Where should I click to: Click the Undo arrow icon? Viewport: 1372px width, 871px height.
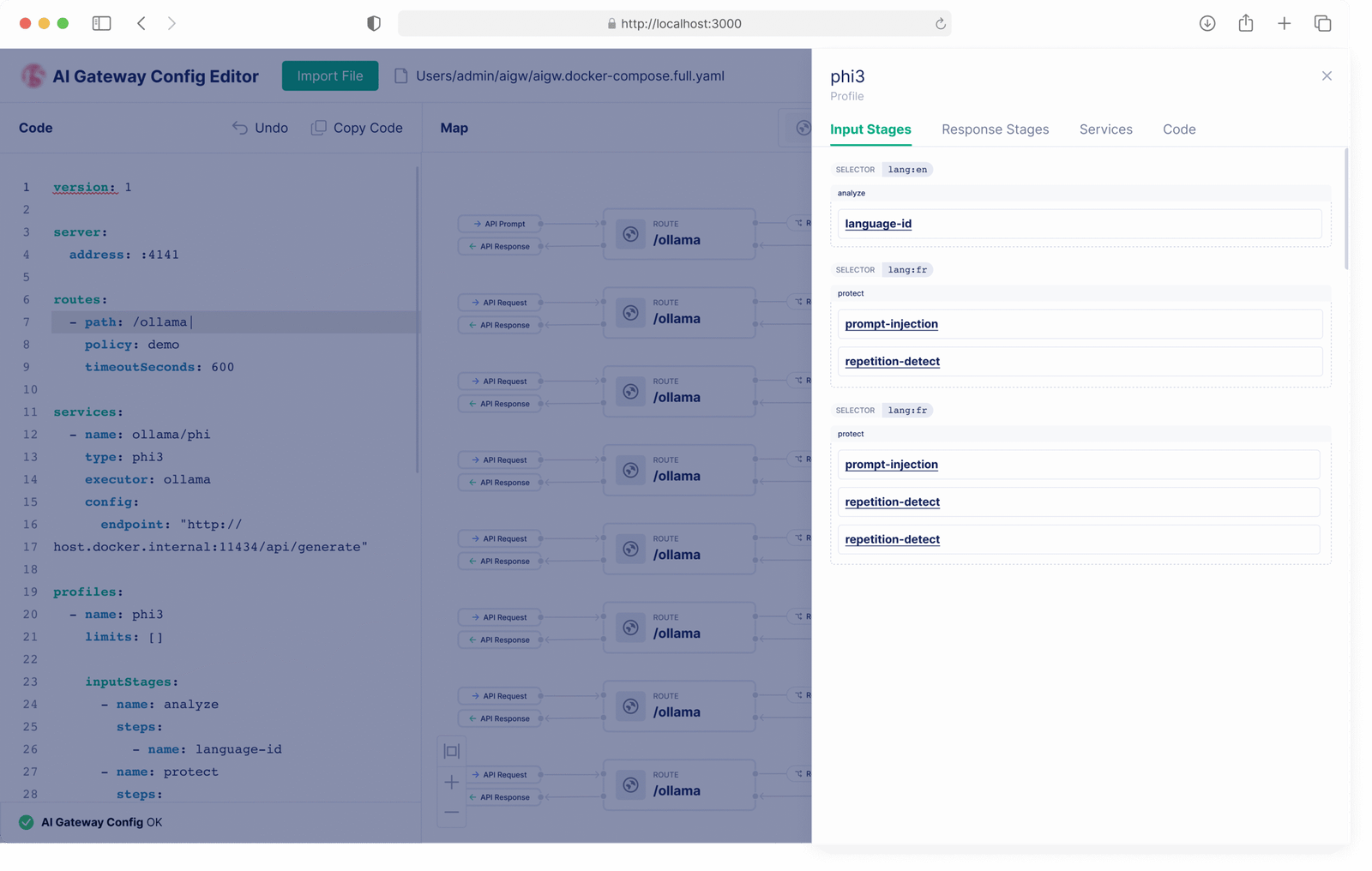tap(240, 128)
